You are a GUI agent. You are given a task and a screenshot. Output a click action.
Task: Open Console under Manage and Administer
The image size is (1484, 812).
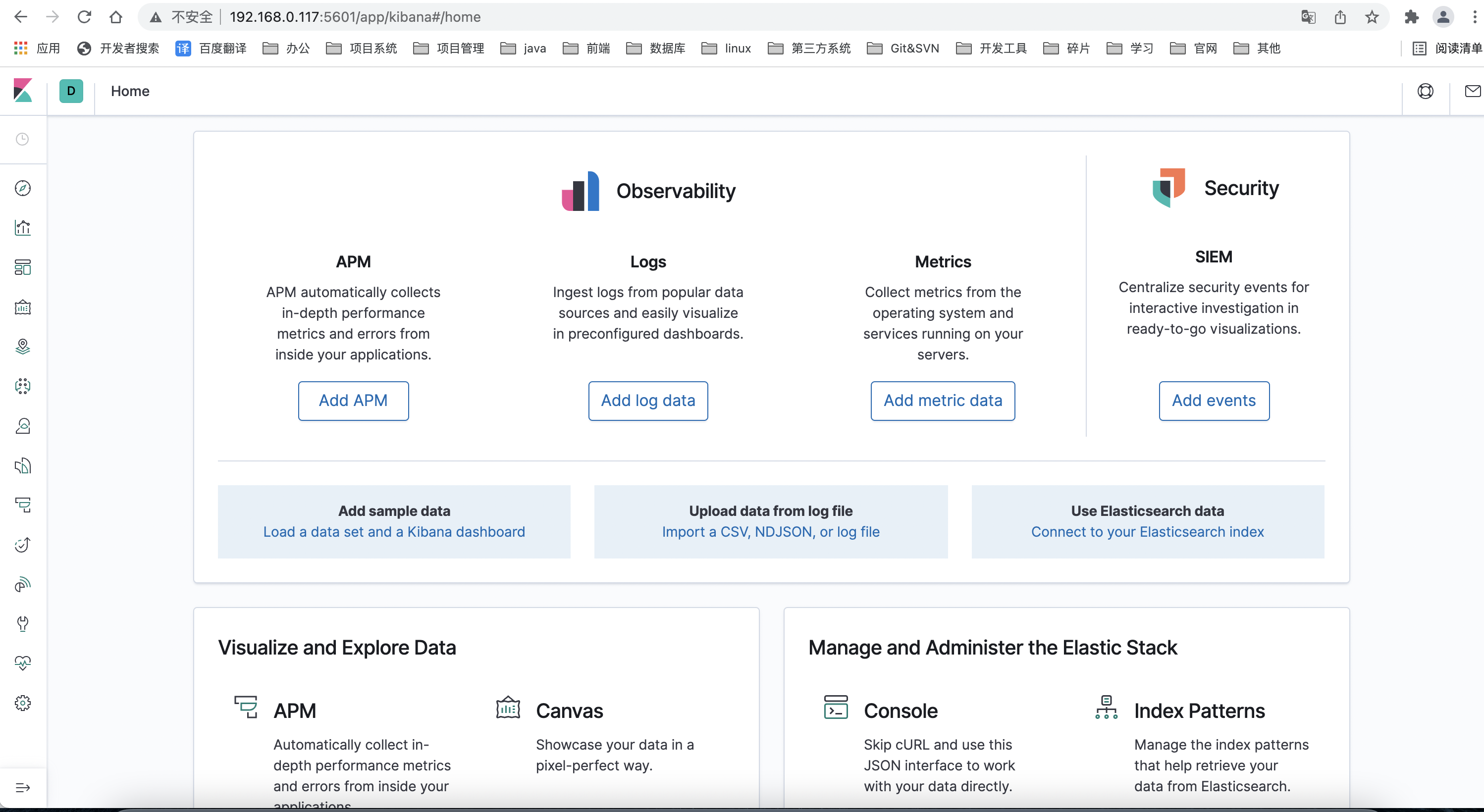[901, 710]
